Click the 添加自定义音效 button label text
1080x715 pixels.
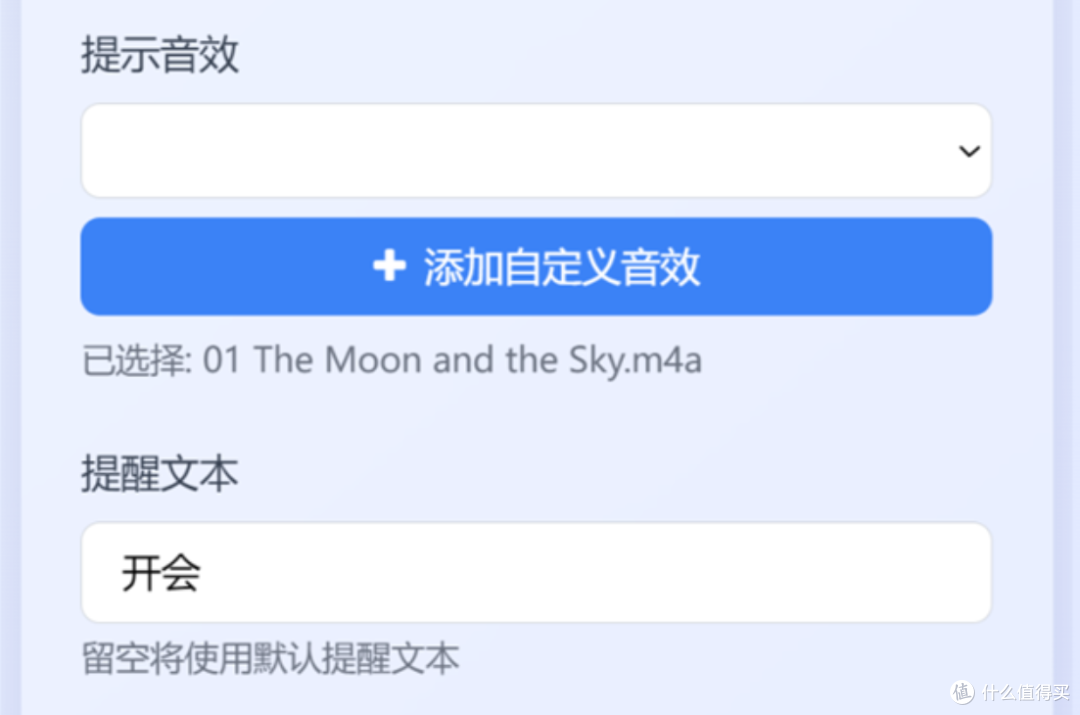tap(562, 267)
